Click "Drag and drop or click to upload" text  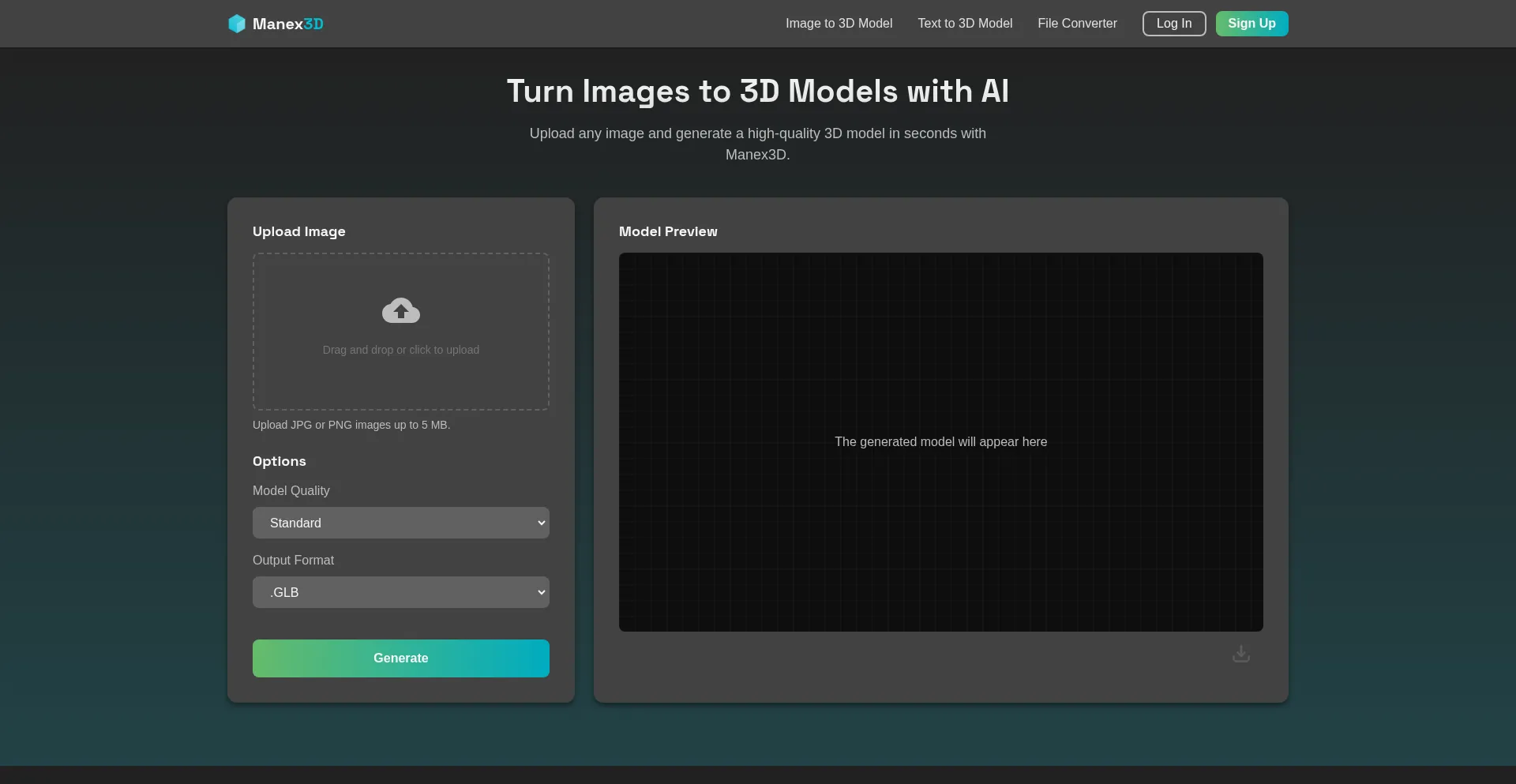401,350
